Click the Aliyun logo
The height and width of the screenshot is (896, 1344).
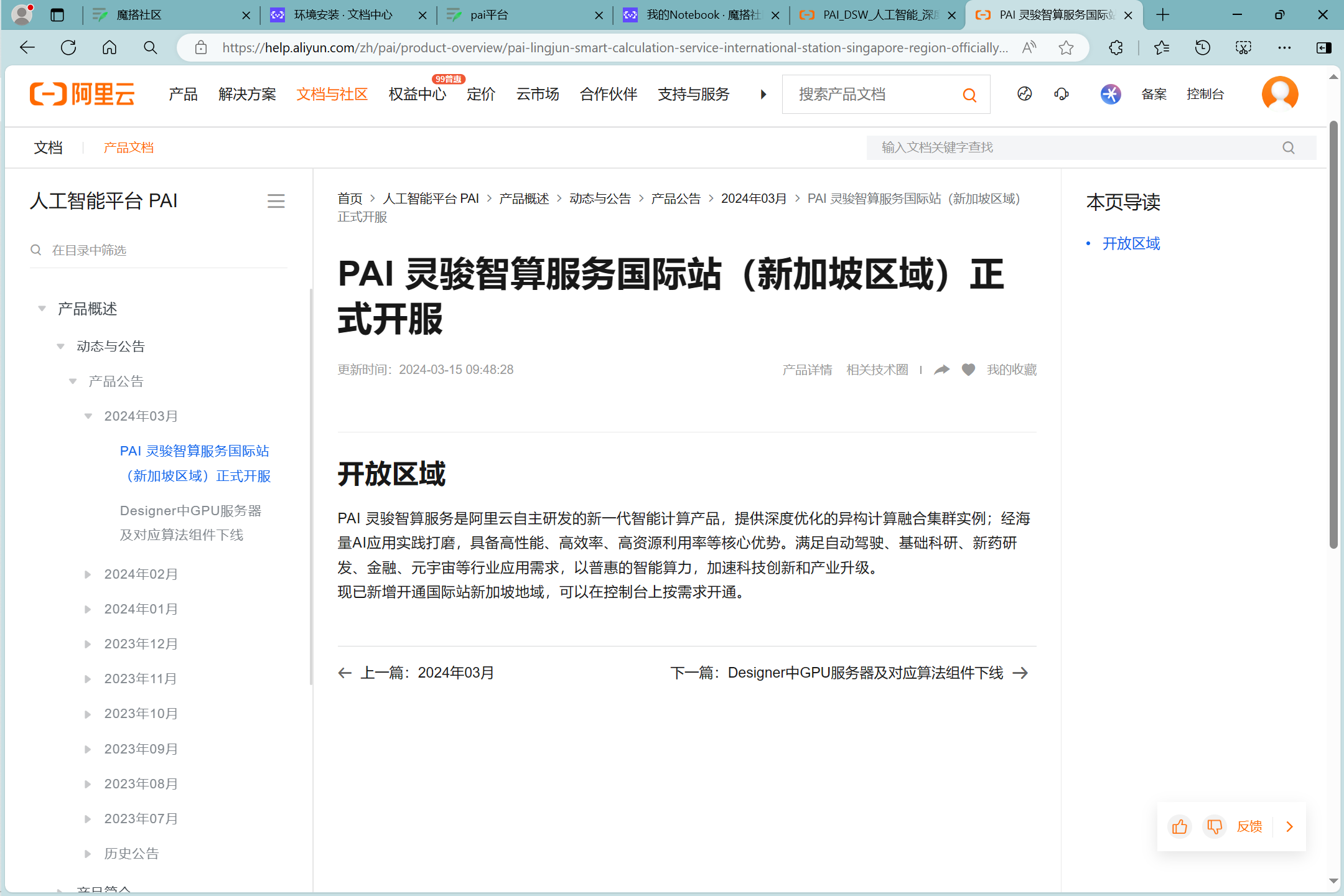(82, 94)
